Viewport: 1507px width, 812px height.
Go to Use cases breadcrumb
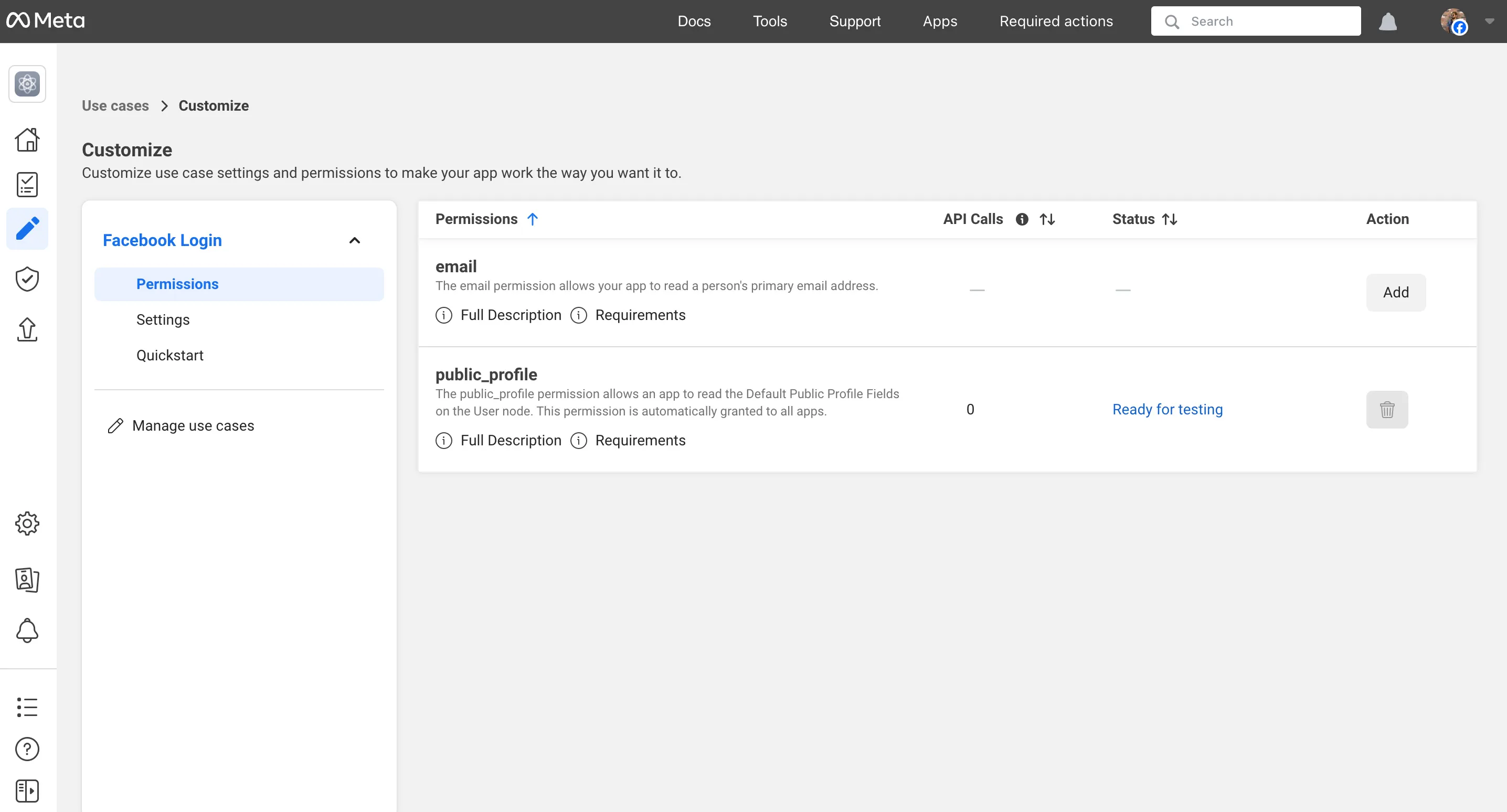click(x=115, y=106)
